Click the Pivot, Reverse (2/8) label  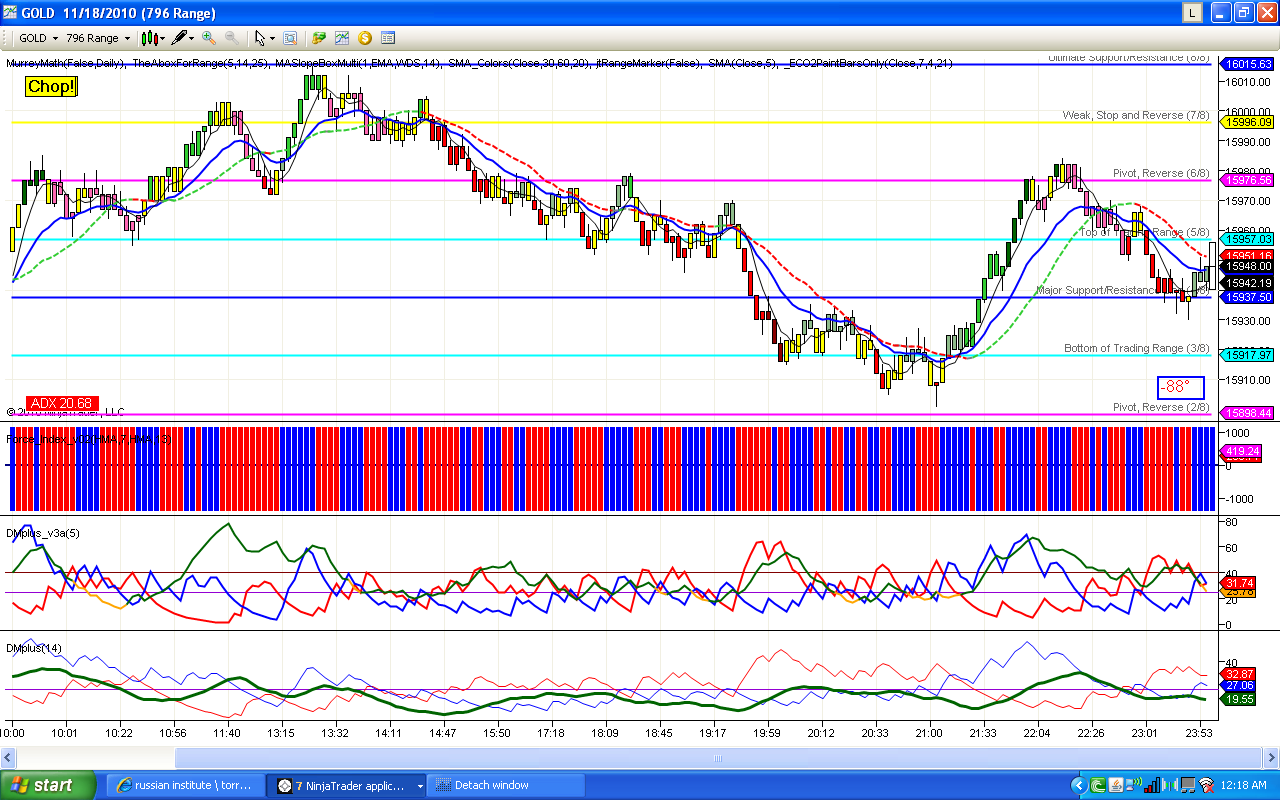coord(1161,407)
